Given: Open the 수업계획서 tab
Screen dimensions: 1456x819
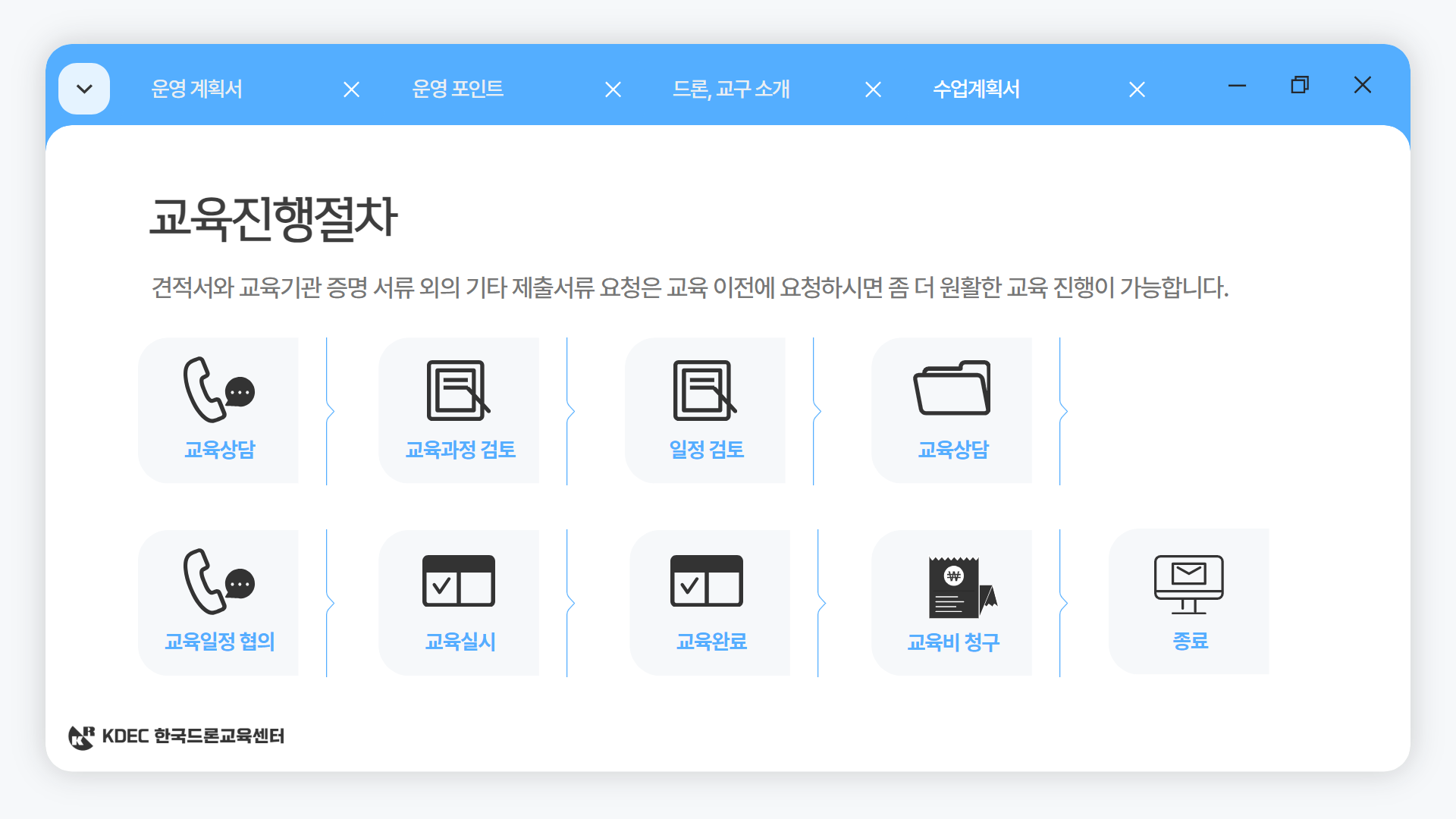Looking at the screenshot, I should [x=977, y=89].
